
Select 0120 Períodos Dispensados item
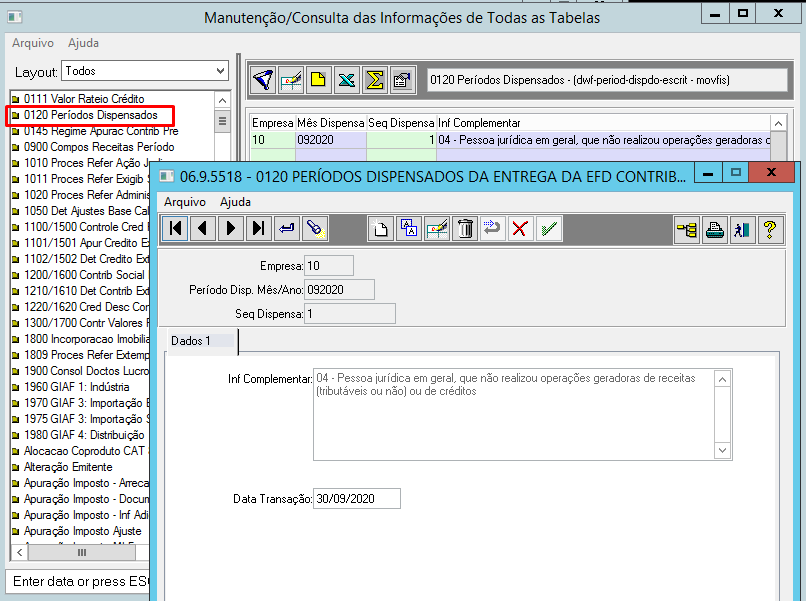(85, 115)
